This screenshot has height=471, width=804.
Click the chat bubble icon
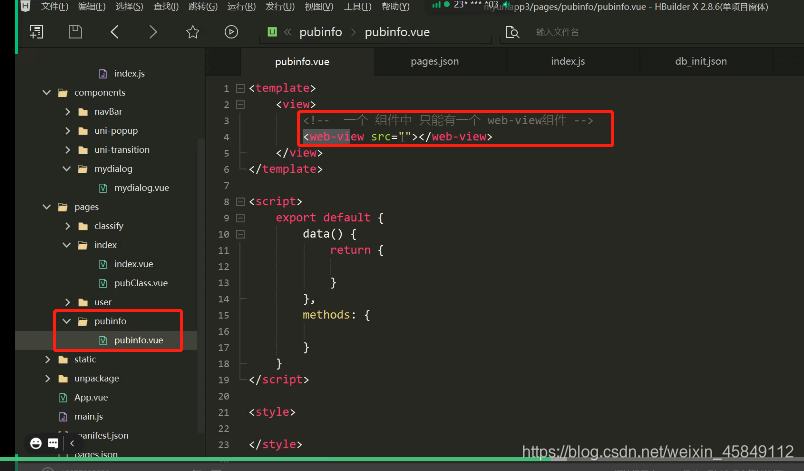tap(53, 443)
